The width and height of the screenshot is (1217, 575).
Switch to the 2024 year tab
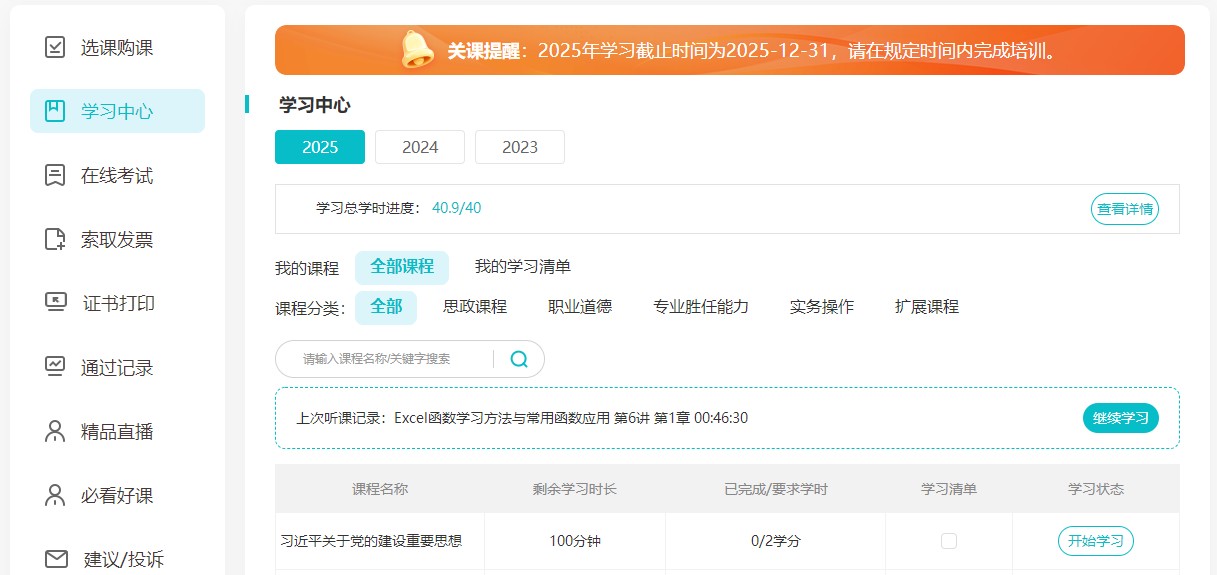pyautogui.click(x=420, y=147)
